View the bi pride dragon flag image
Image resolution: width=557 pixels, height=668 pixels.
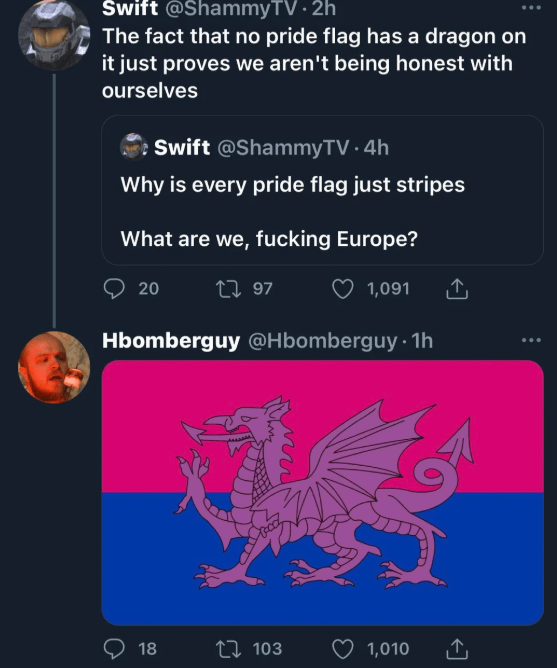pos(323,492)
